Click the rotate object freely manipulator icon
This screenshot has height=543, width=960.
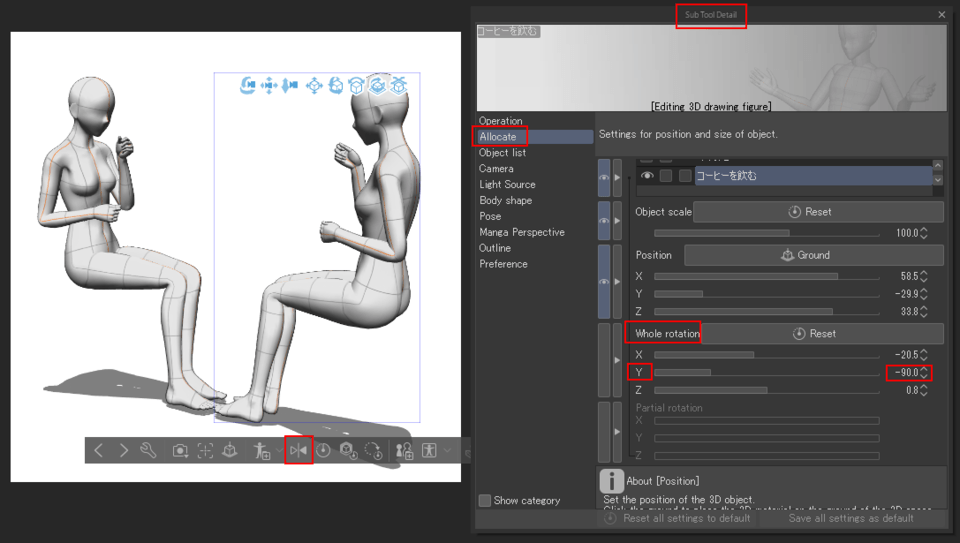(336, 85)
